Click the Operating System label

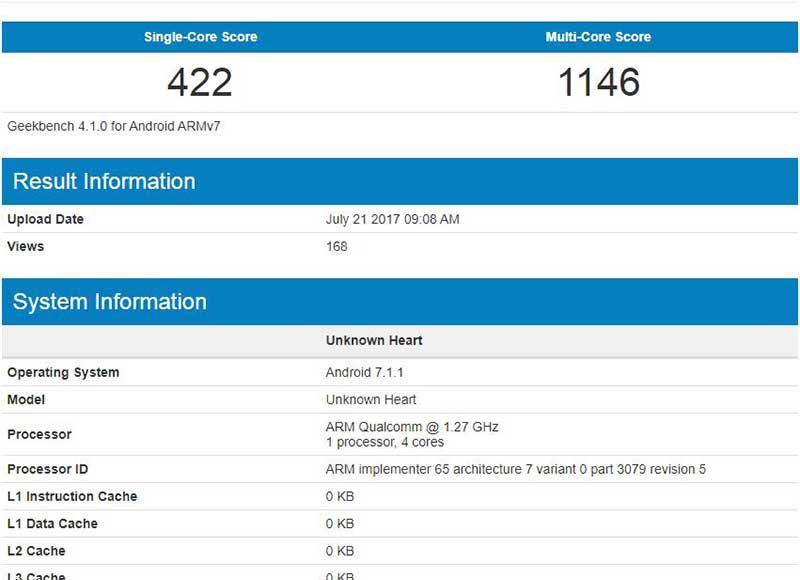pyautogui.click(x=63, y=372)
